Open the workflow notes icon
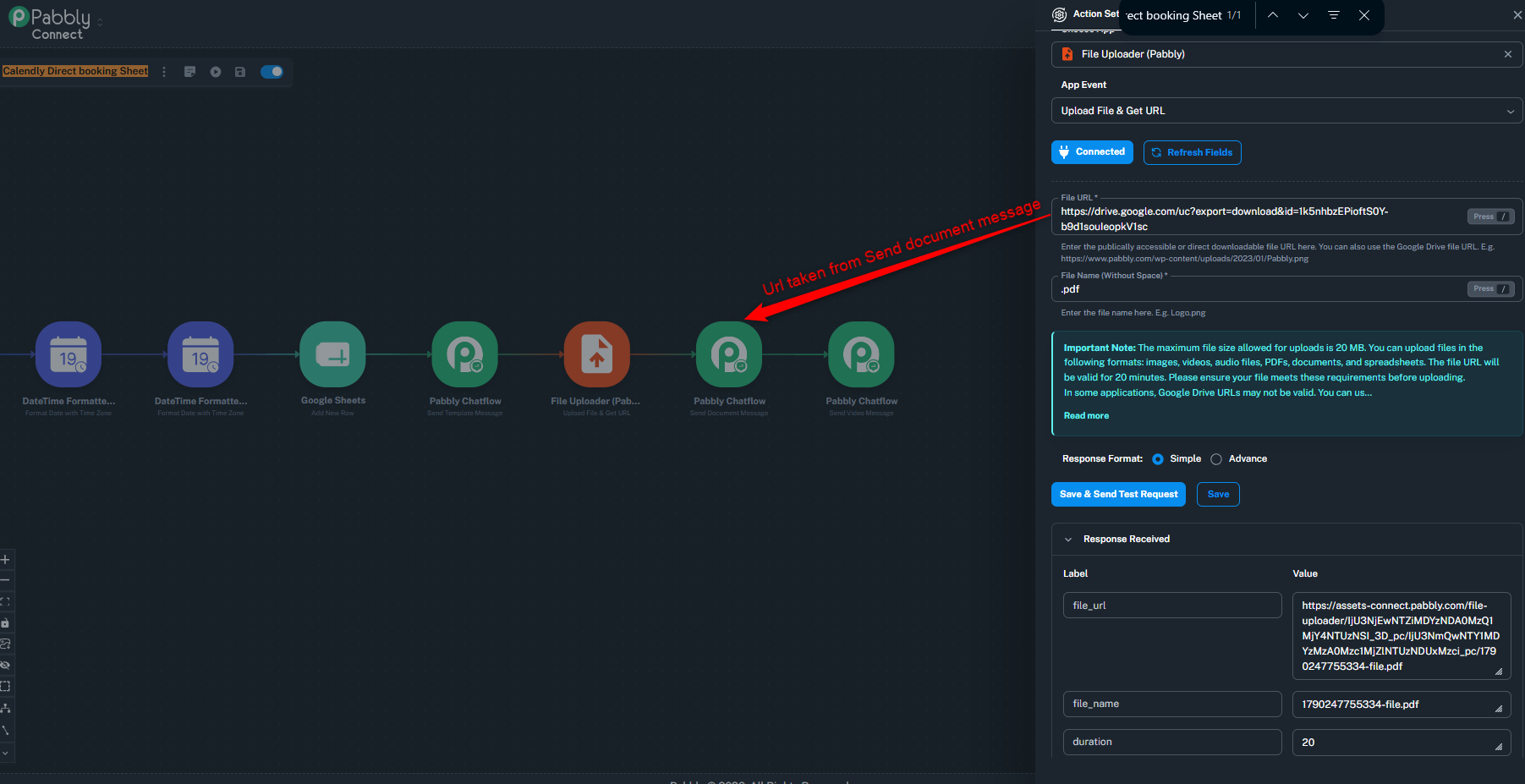 point(189,72)
